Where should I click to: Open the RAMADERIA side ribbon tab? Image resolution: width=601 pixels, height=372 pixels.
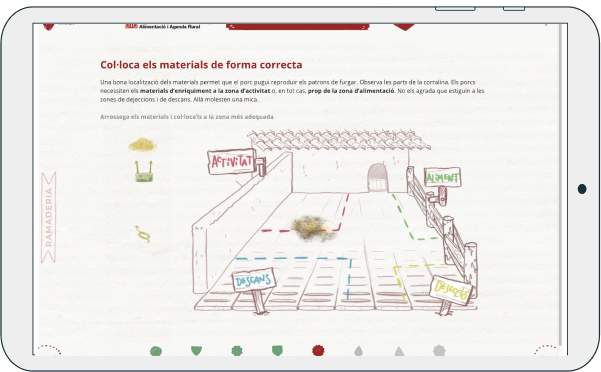click(49, 217)
